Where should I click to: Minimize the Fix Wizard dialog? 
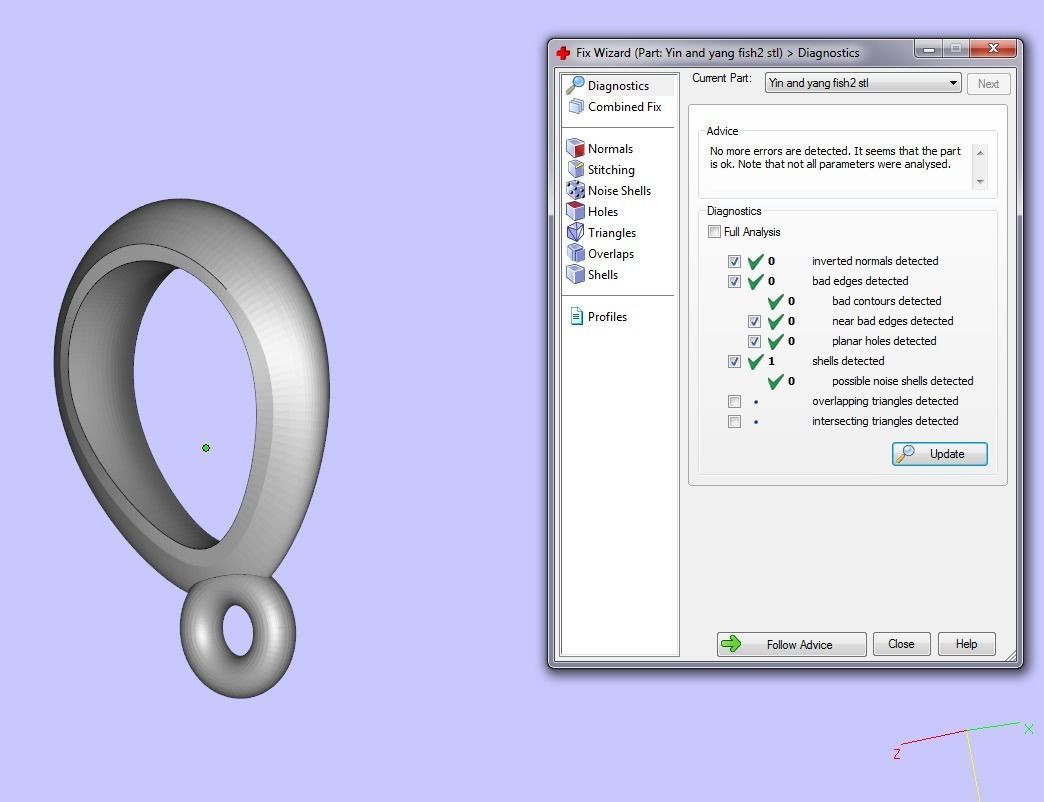929,49
